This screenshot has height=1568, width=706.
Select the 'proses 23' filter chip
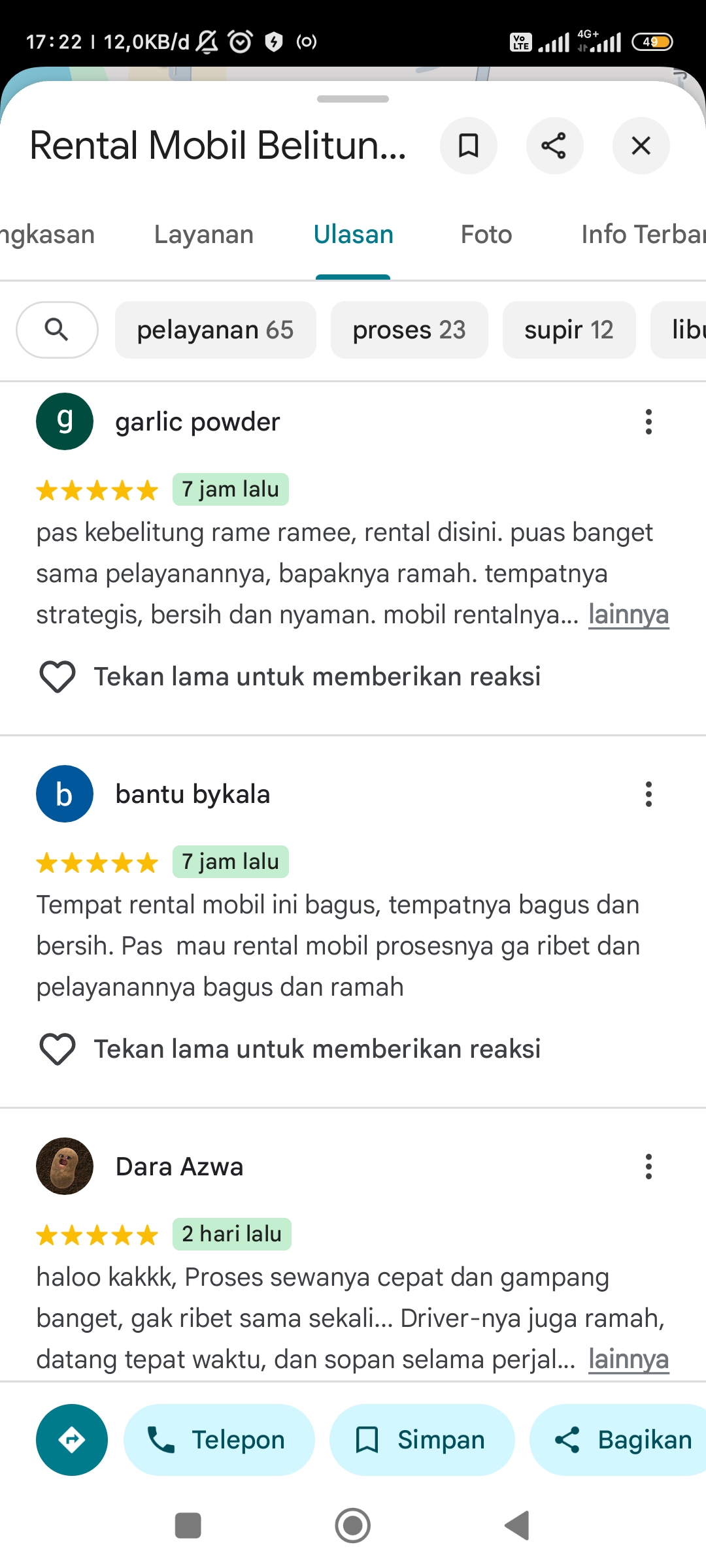coord(409,330)
